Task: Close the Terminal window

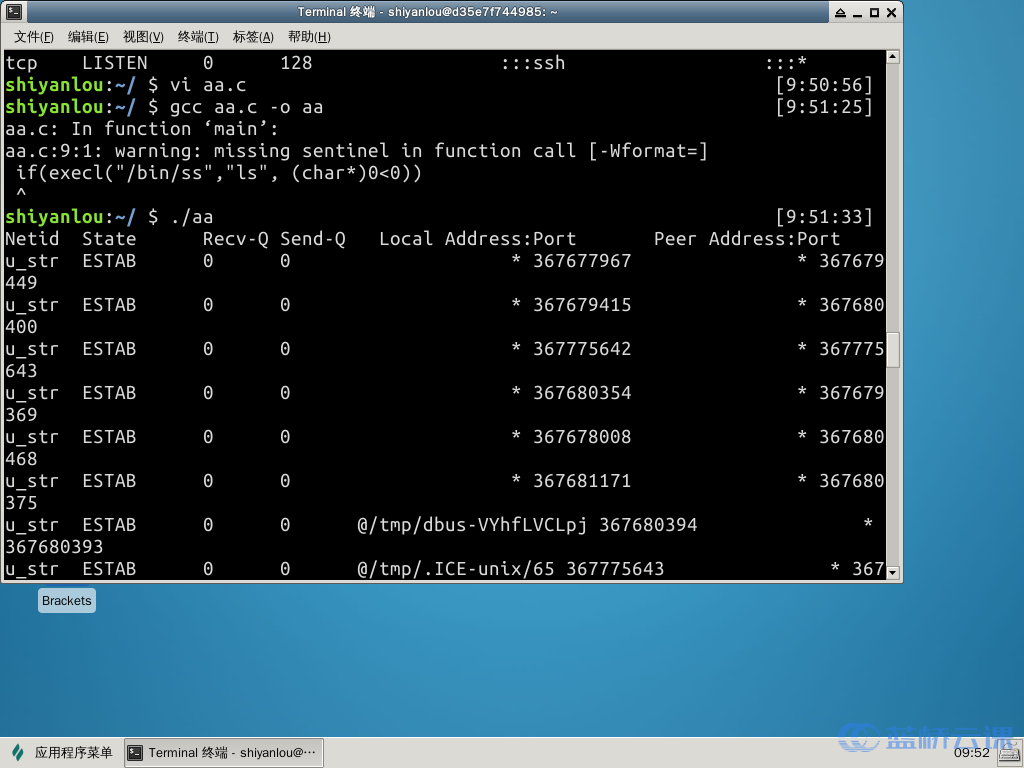Action: point(891,12)
